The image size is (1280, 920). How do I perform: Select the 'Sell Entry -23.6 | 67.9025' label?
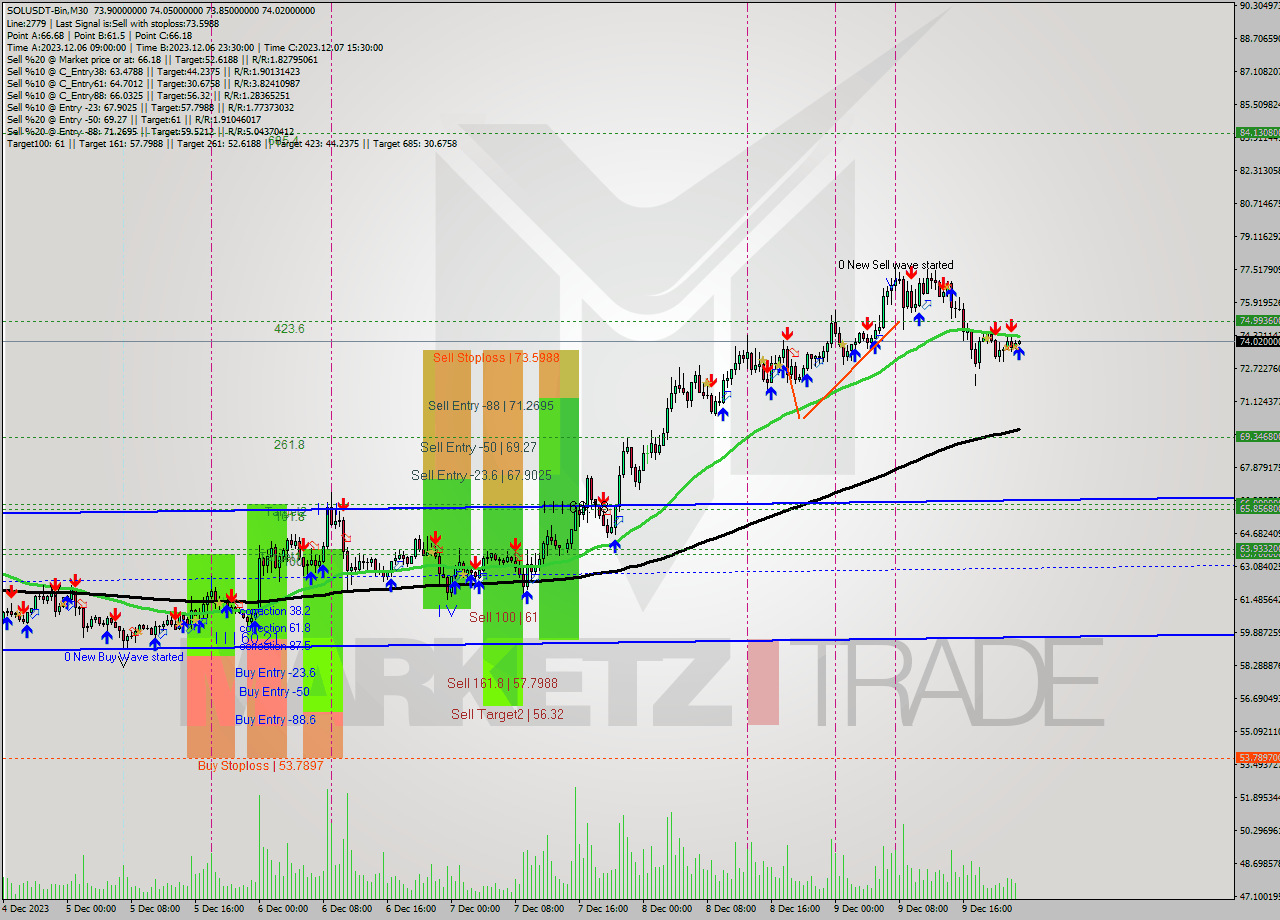coord(484,475)
